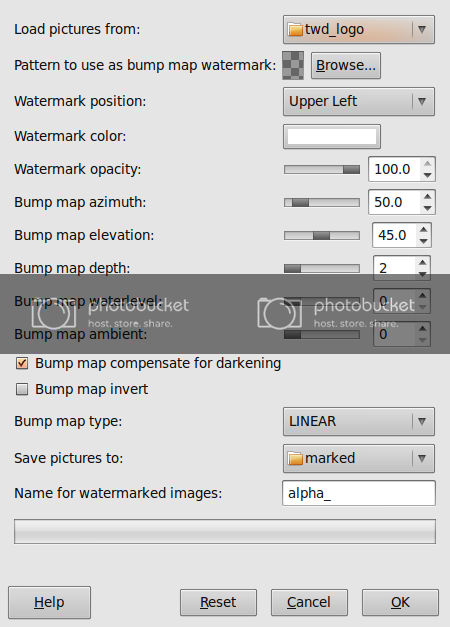450x627 pixels.
Task: Decrease Bump map azimuth with down arrow
Action: (x=427, y=208)
